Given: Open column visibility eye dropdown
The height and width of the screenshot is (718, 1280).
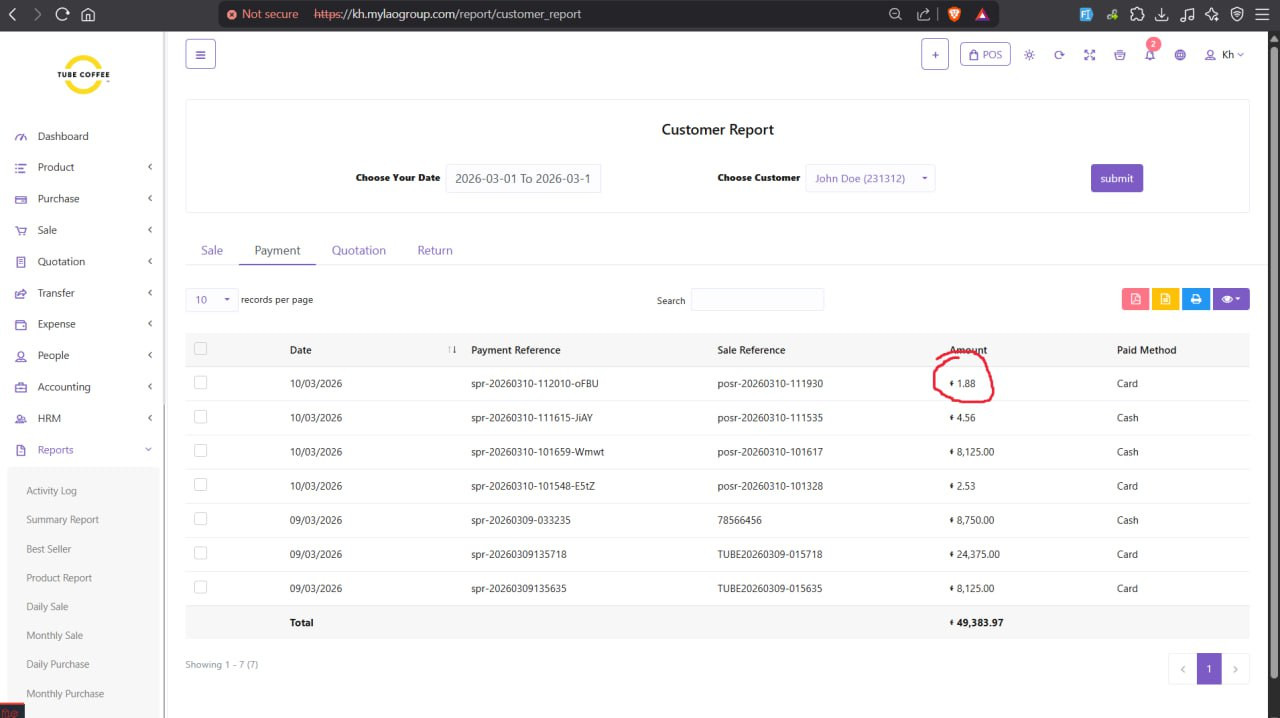Looking at the screenshot, I should [x=1231, y=298].
